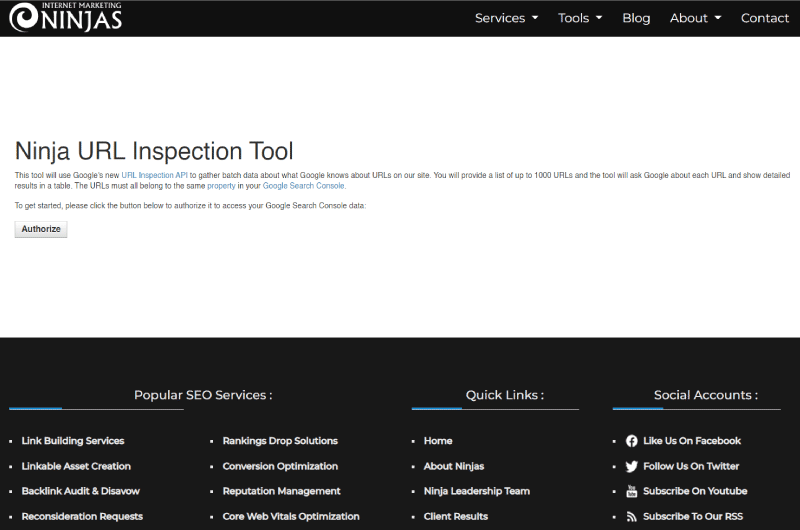Open Ninja Leadership Team link

tap(477, 491)
